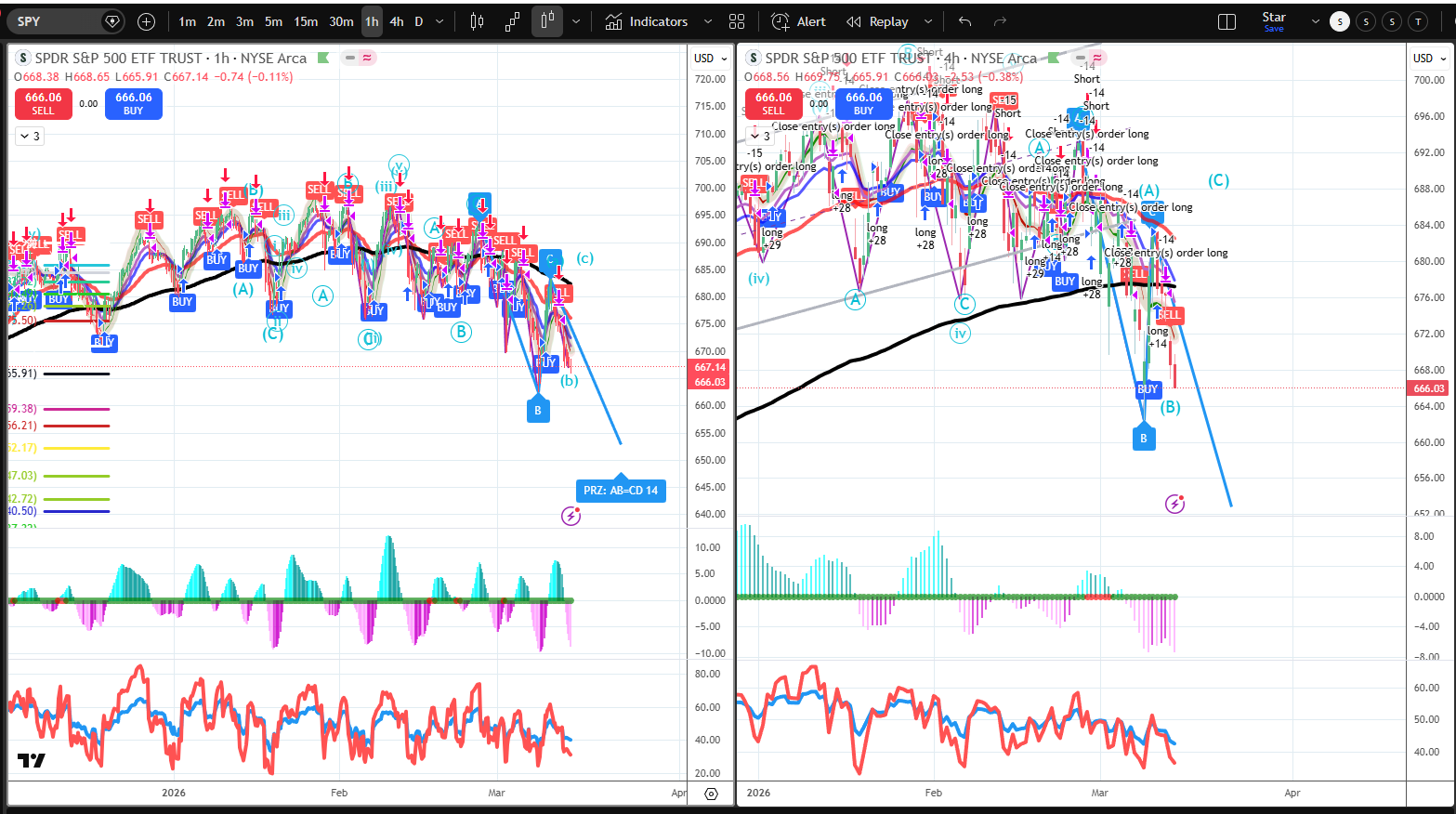Image resolution: width=1456 pixels, height=814 pixels.
Task: Select the candlestick chart style icon
Action: click(x=478, y=21)
